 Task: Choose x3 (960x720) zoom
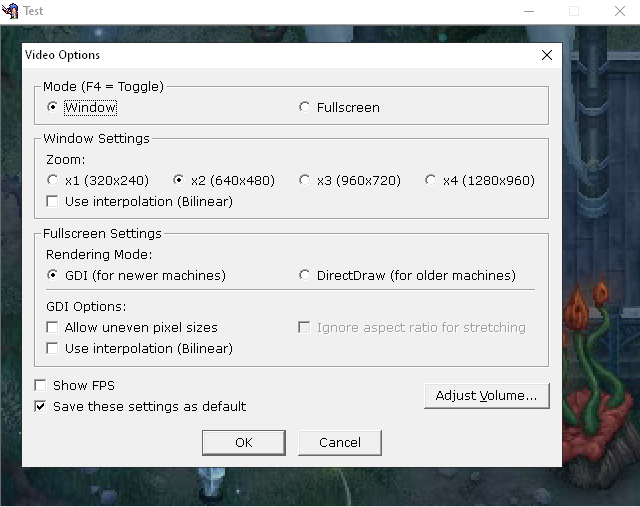(x=304, y=180)
